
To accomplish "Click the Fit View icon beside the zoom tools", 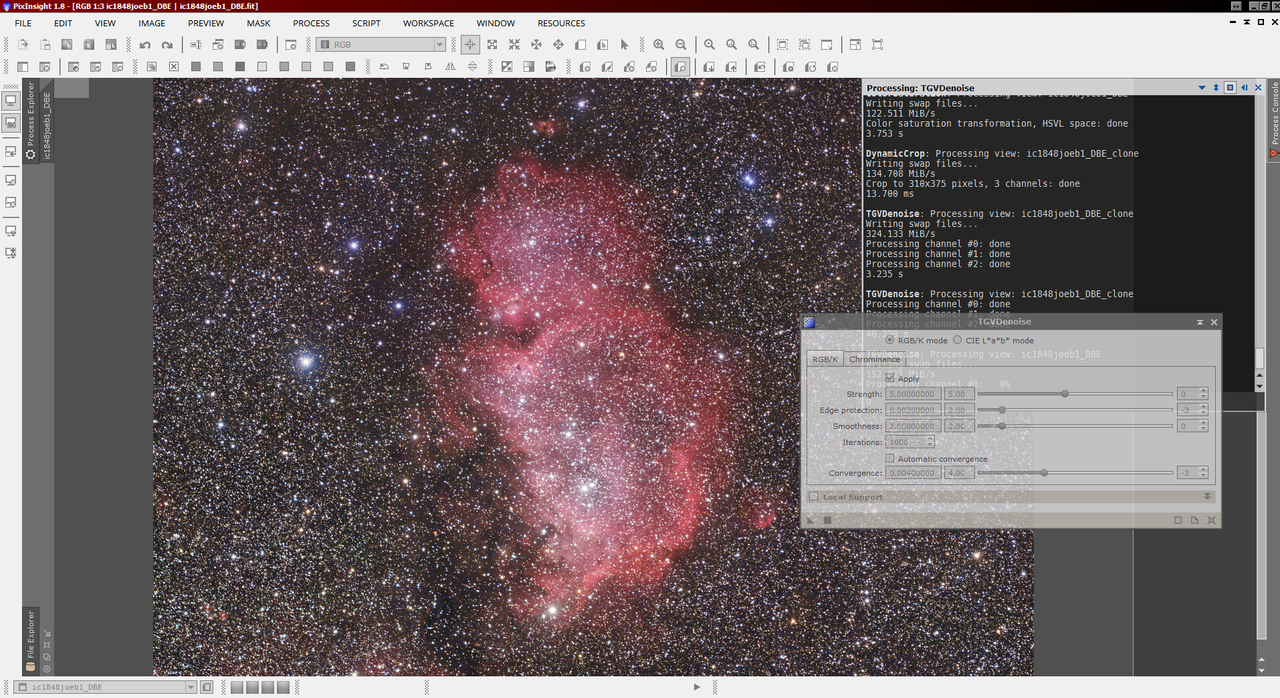I will (782, 44).
